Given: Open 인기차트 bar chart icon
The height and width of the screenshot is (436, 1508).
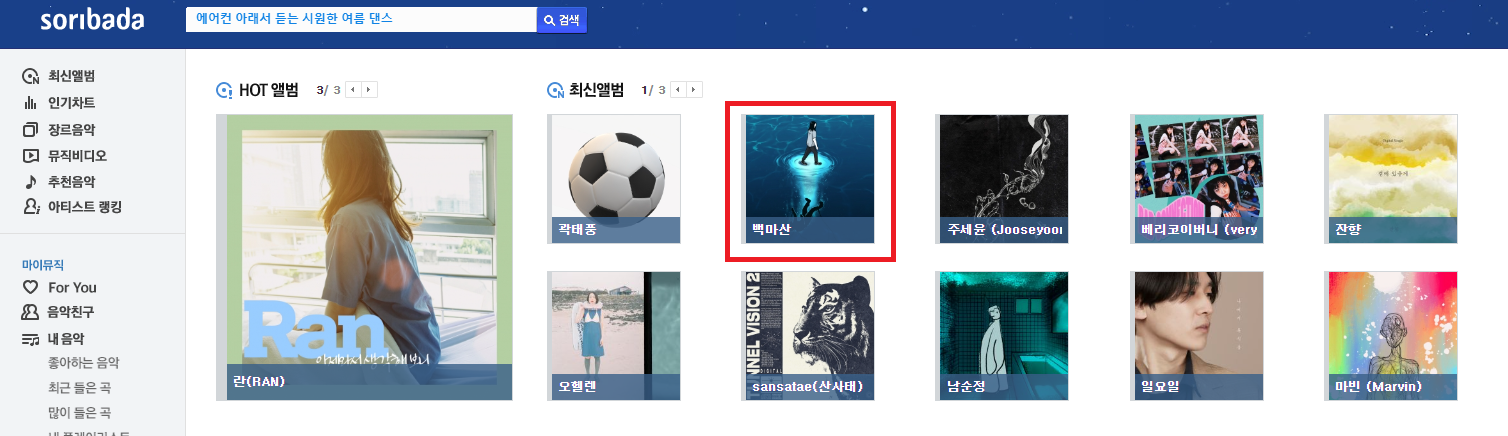Looking at the screenshot, I should pyautogui.click(x=30, y=103).
